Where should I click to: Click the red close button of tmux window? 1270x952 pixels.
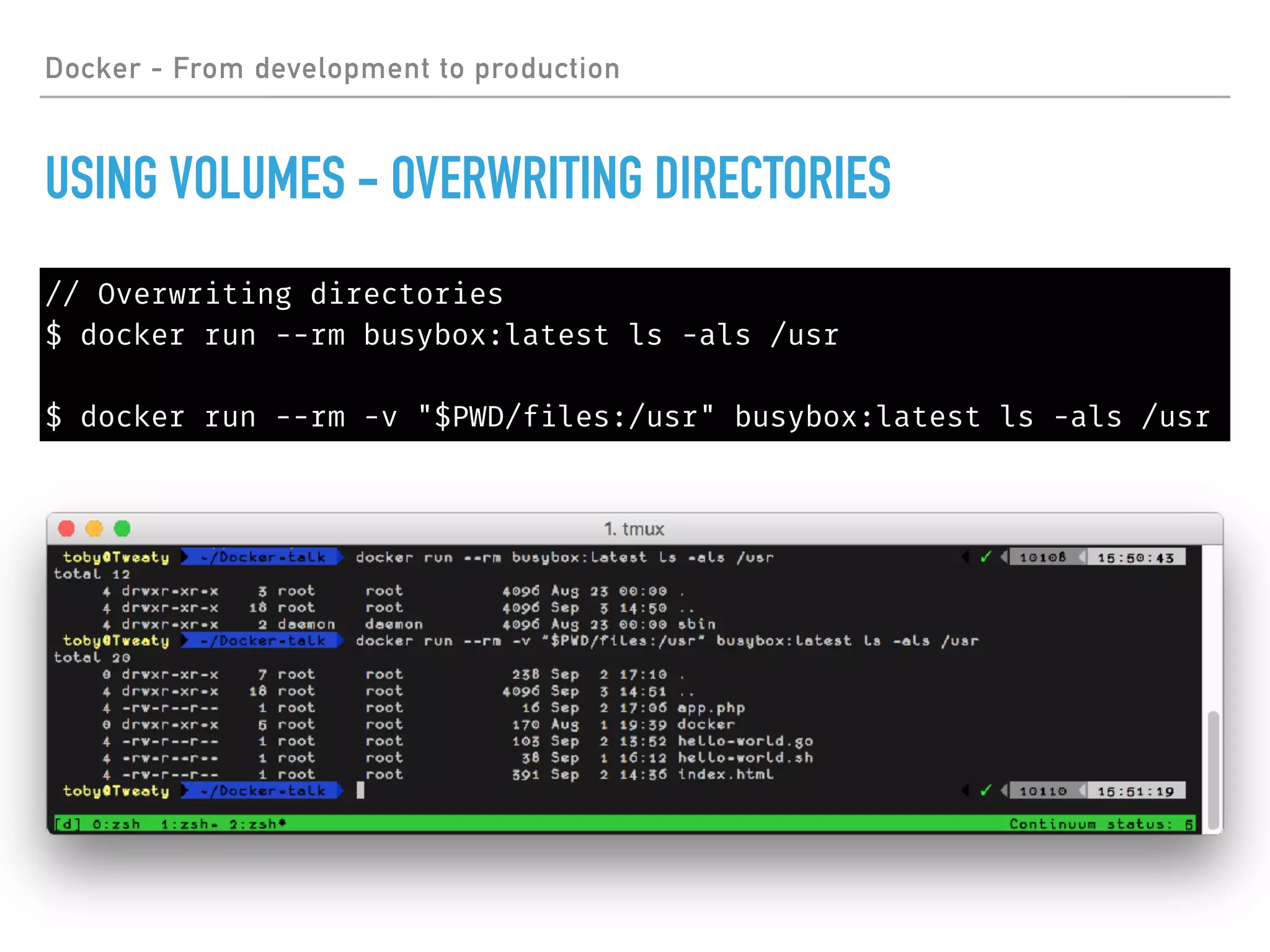click(66, 529)
